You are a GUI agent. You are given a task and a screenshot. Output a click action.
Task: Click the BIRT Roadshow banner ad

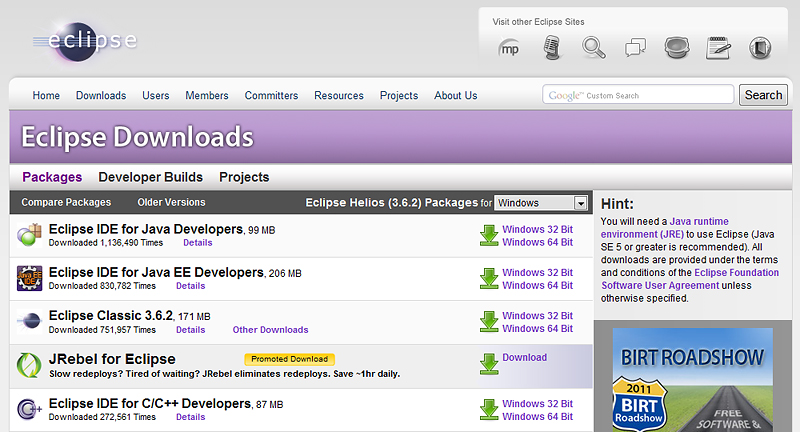[692, 380]
